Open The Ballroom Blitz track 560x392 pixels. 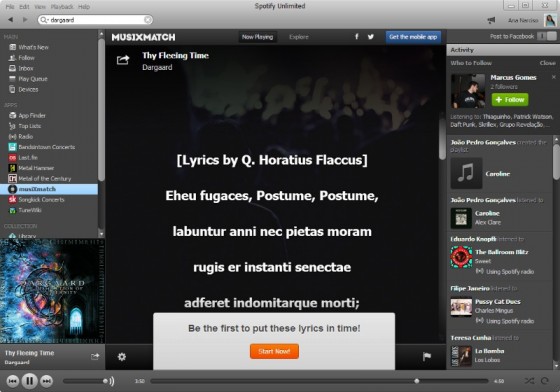(x=501, y=252)
